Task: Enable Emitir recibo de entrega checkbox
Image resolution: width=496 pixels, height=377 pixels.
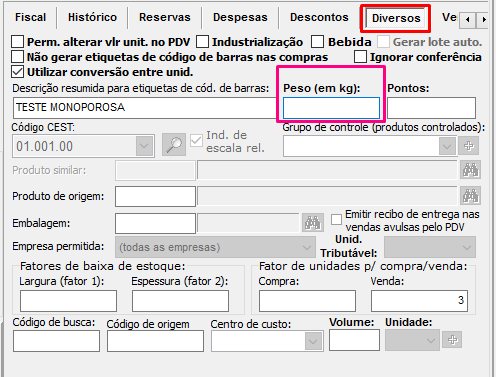Action: (x=336, y=220)
